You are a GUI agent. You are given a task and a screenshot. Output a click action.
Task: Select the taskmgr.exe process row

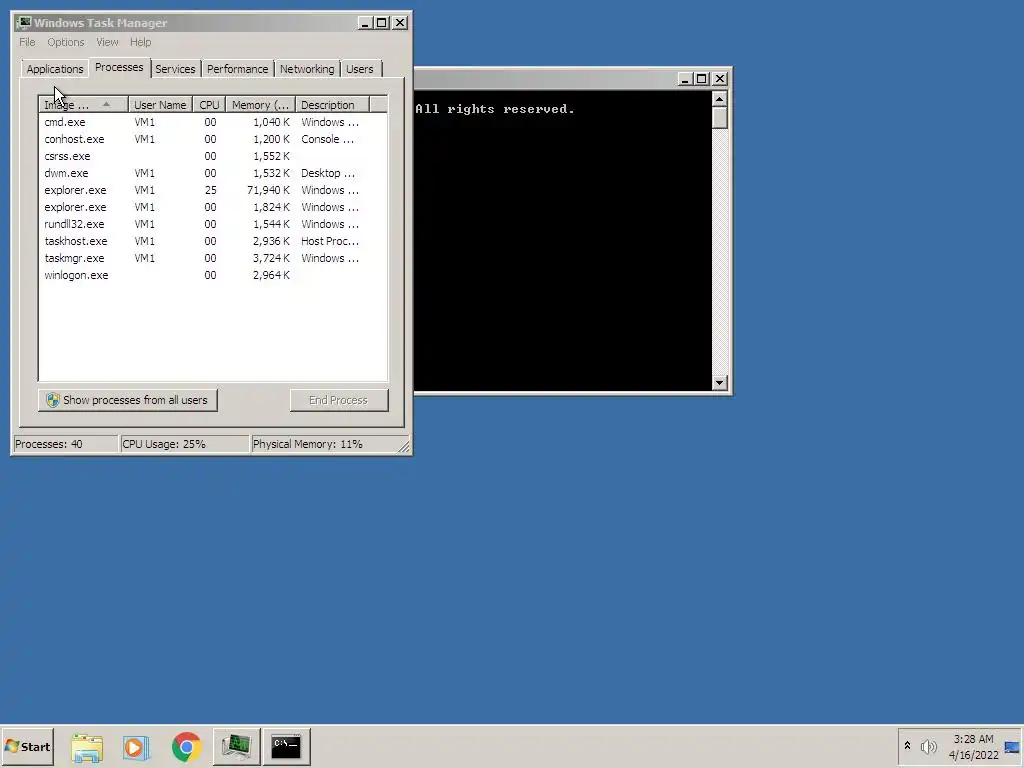pyautogui.click(x=213, y=258)
